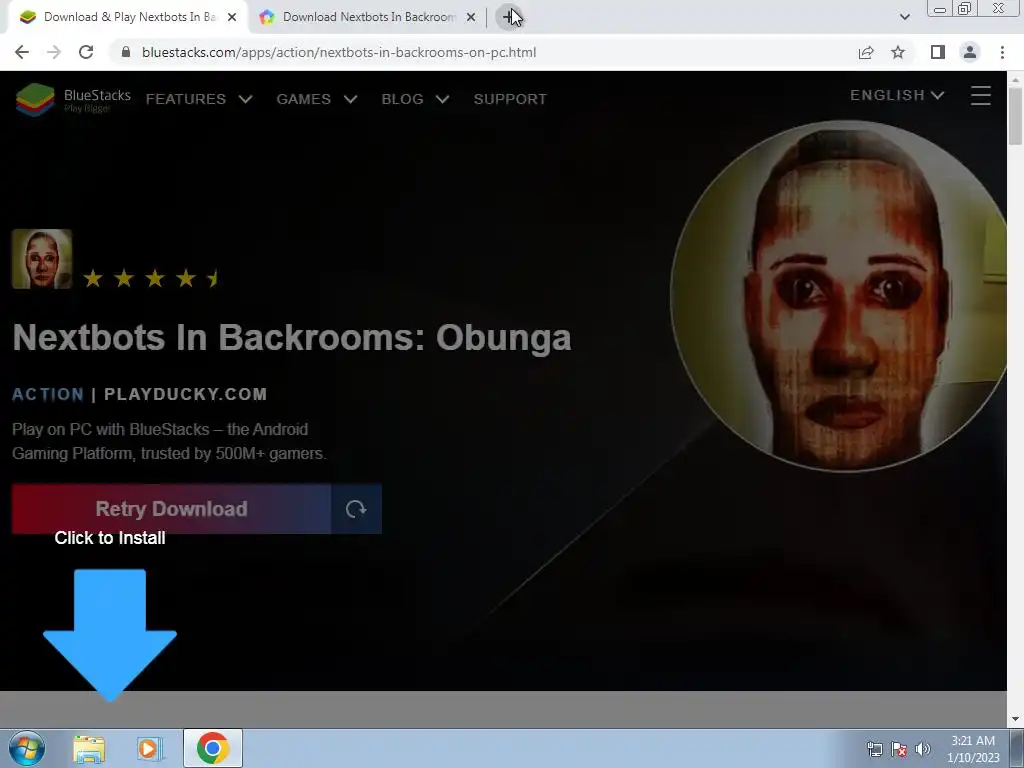Screen dimensions: 1024x768
Task: Bookmark this page with star icon
Action: tap(898, 52)
